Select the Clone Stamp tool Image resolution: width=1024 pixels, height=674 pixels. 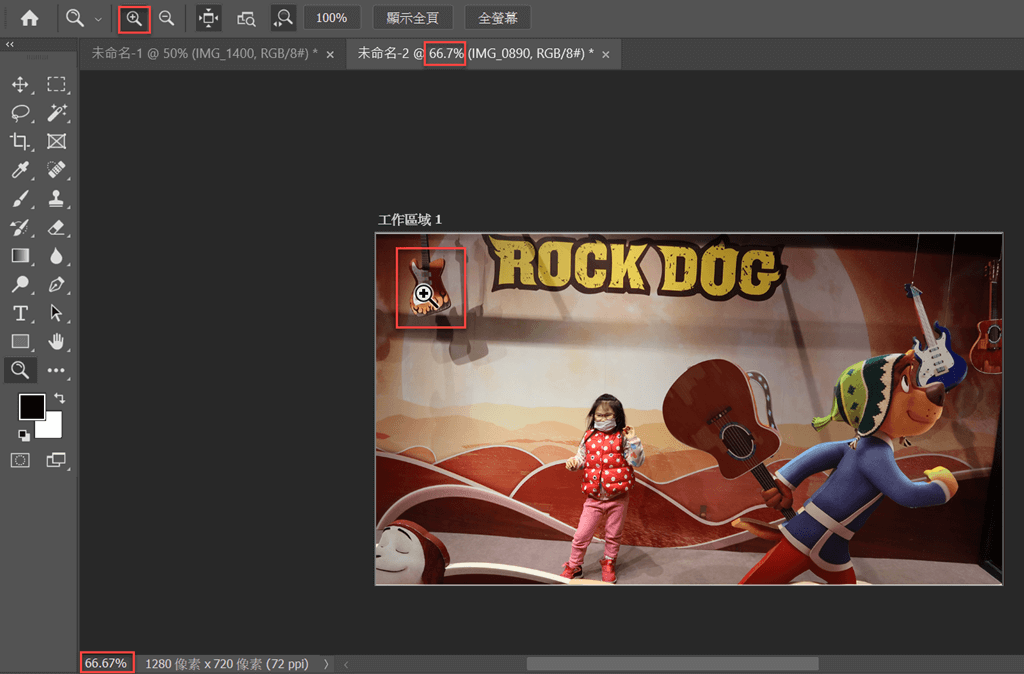(56, 199)
